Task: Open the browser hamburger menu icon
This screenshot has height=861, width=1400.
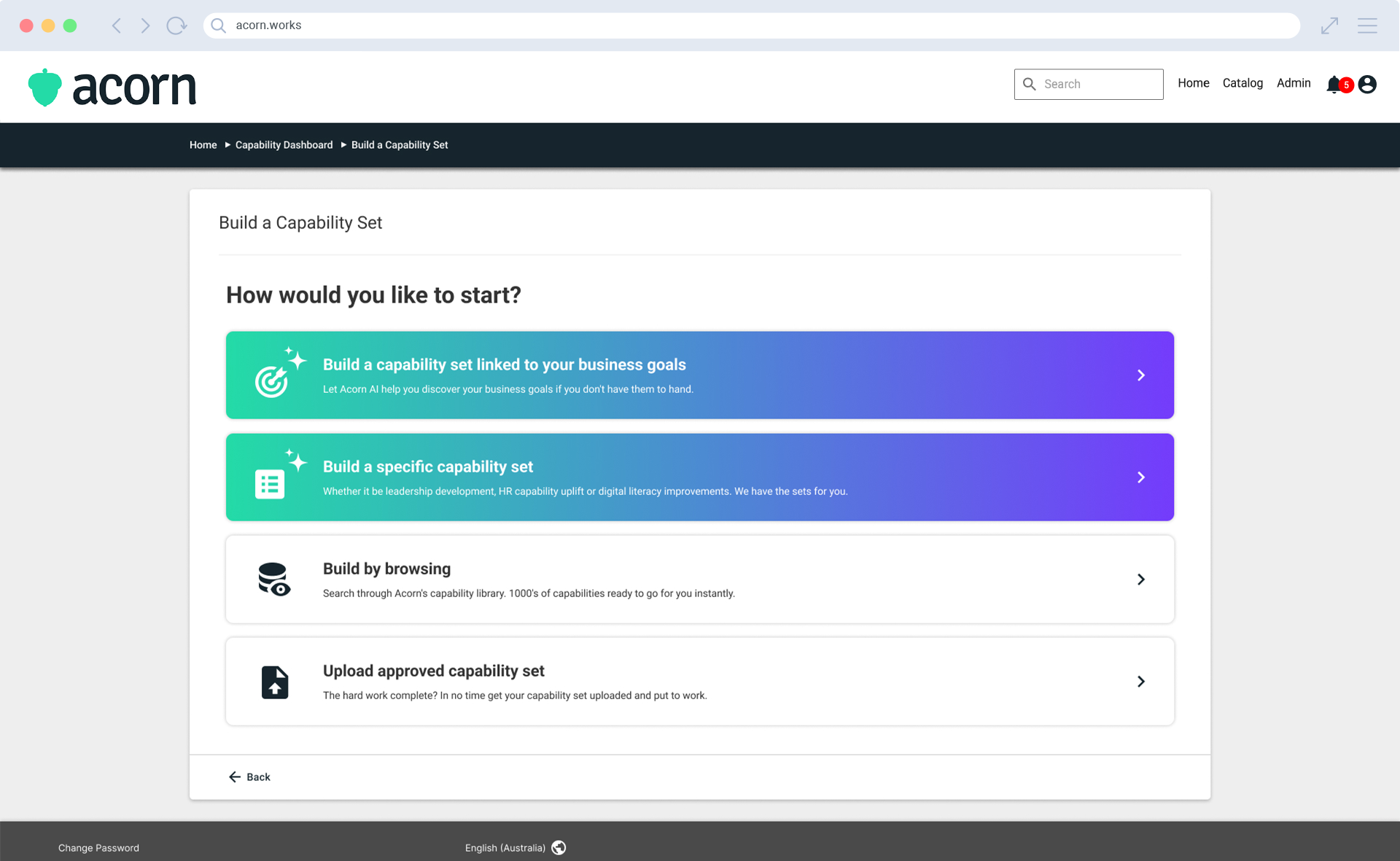Action: tap(1367, 26)
